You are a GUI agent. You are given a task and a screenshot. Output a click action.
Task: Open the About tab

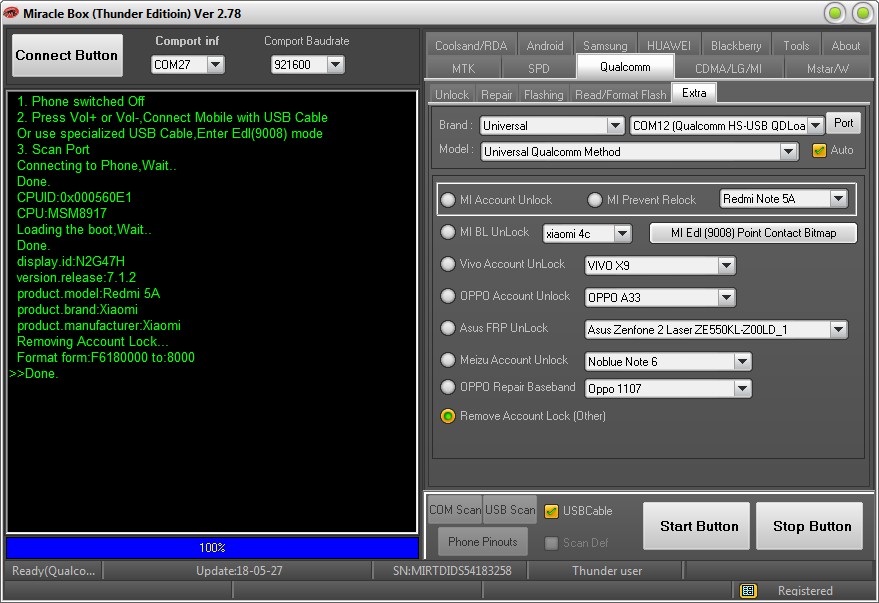coord(846,45)
